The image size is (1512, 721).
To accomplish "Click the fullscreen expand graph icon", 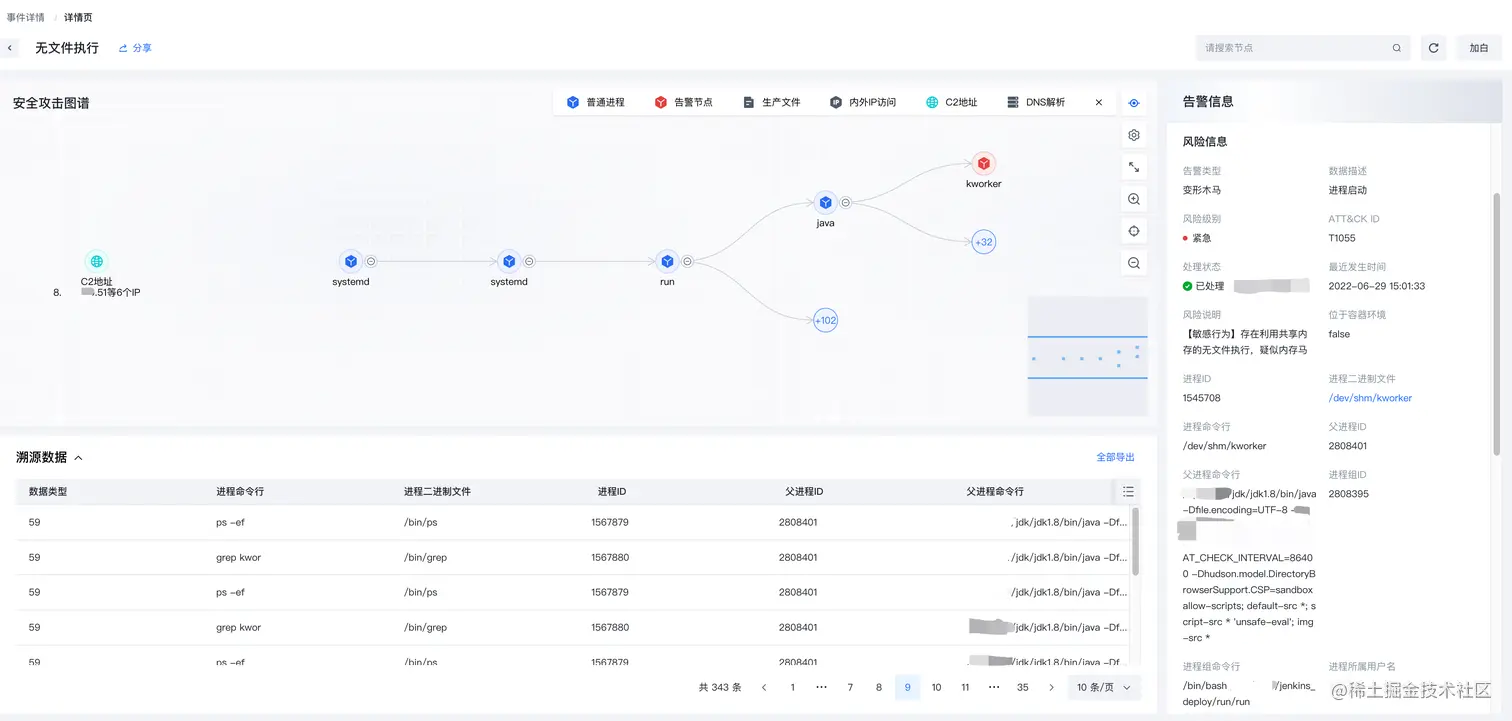I will pyautogui.click(x=1134, y=167).
